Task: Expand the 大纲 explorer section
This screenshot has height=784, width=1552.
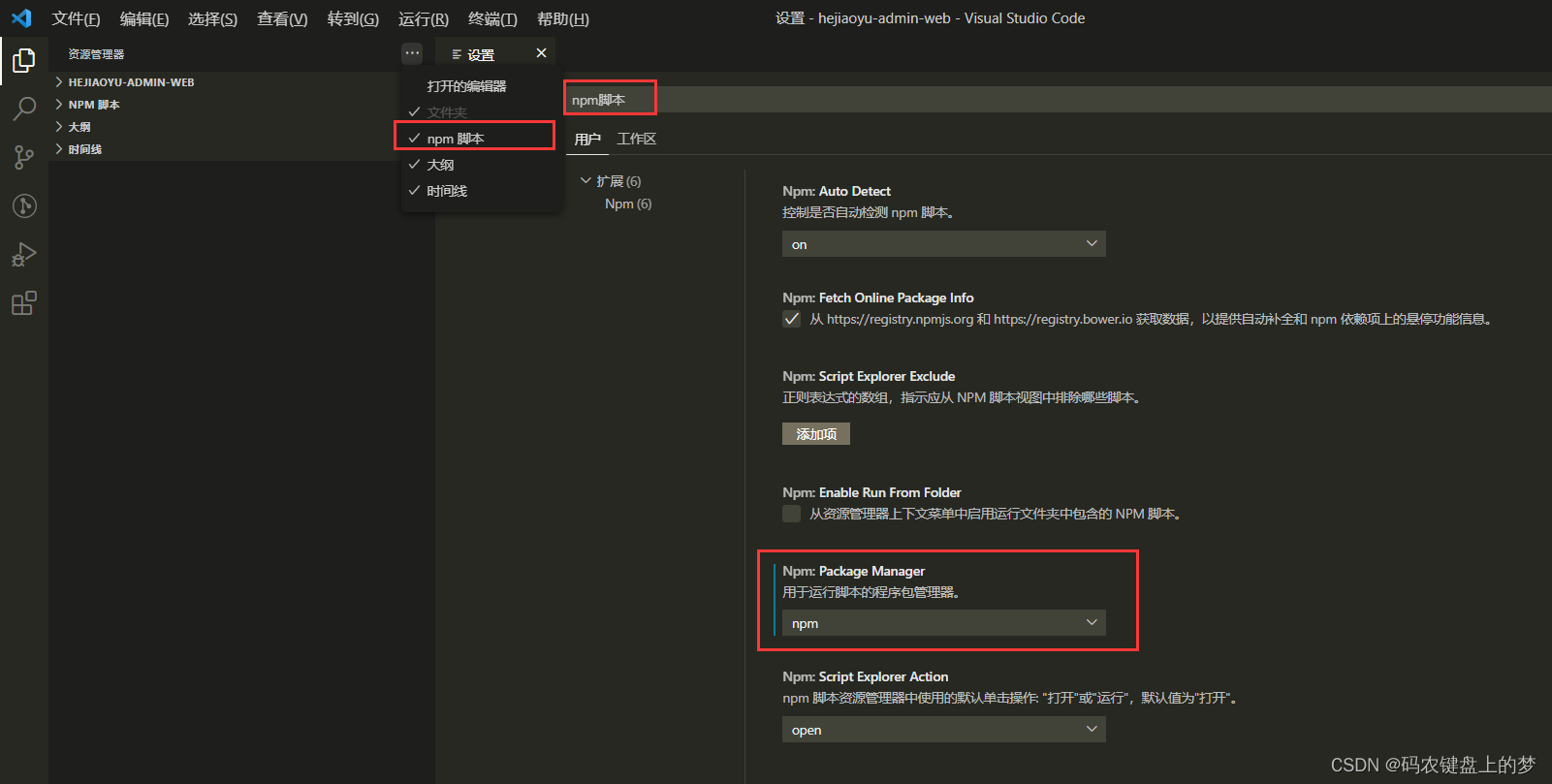Action: (223, 127)
